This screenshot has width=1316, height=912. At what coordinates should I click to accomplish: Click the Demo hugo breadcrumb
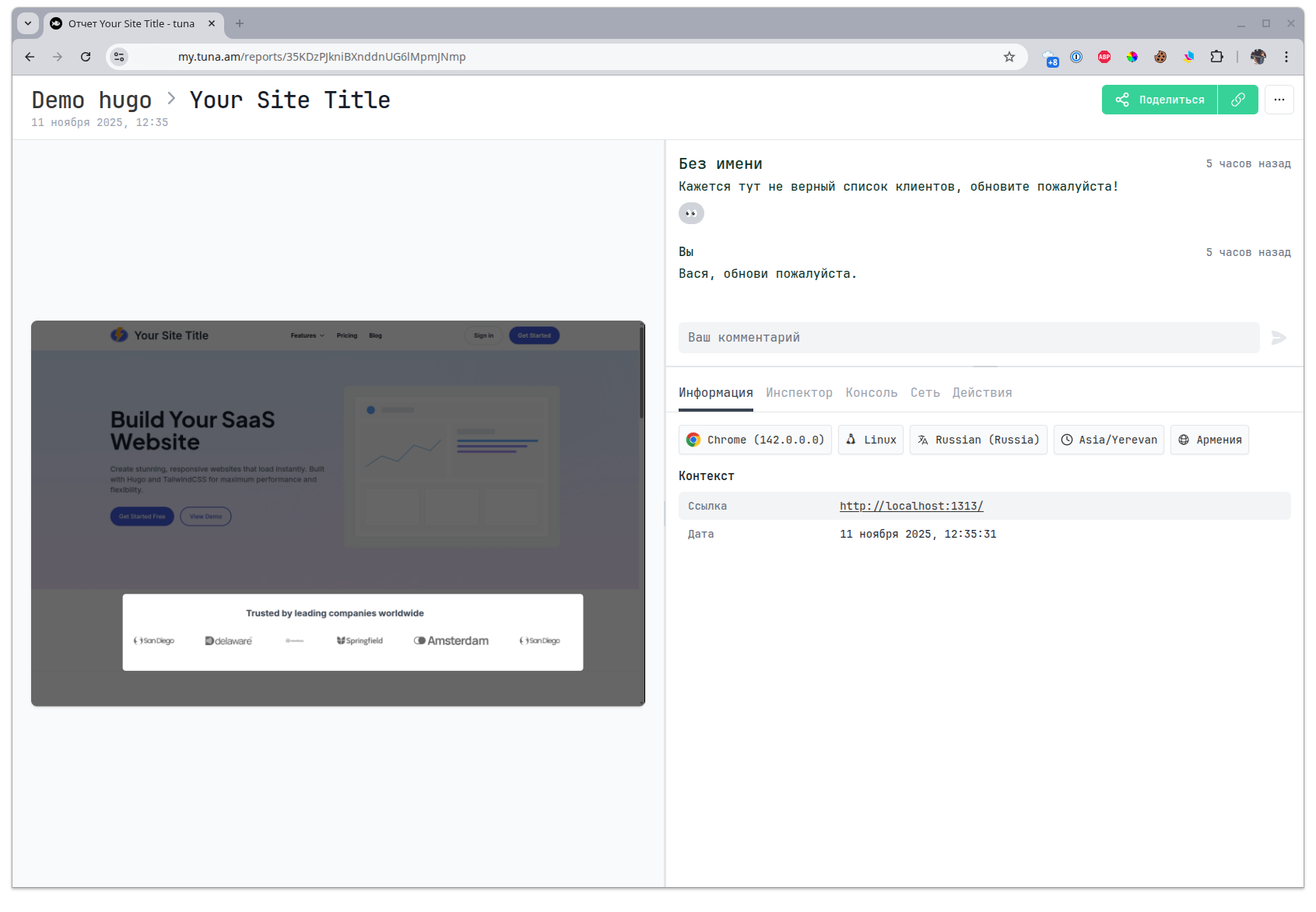click(92, 100)
